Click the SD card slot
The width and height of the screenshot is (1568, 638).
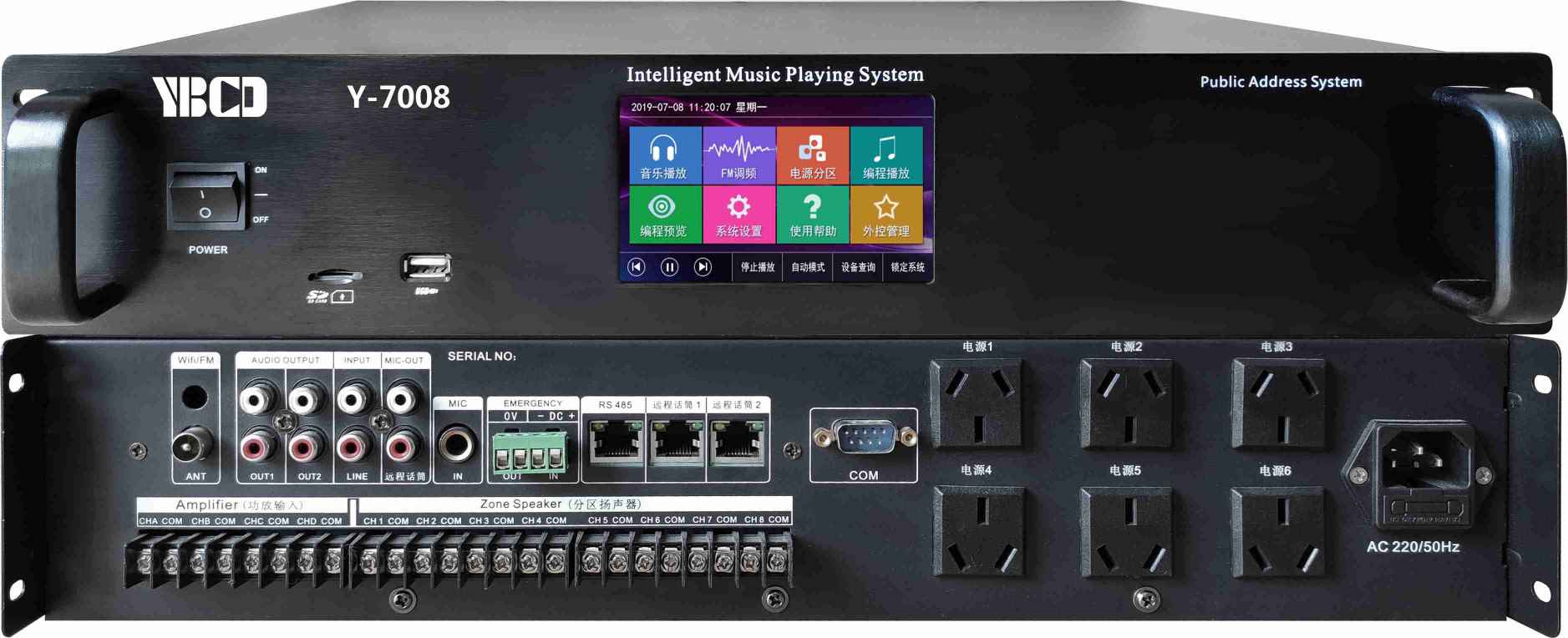(334, 276)
